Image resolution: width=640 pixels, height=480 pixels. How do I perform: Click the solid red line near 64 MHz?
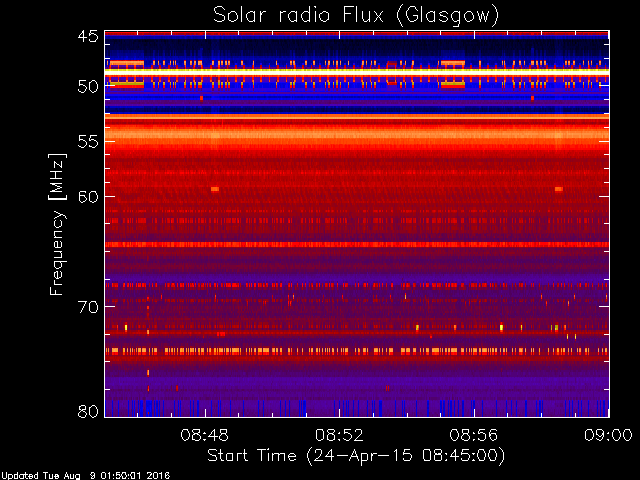357,244
